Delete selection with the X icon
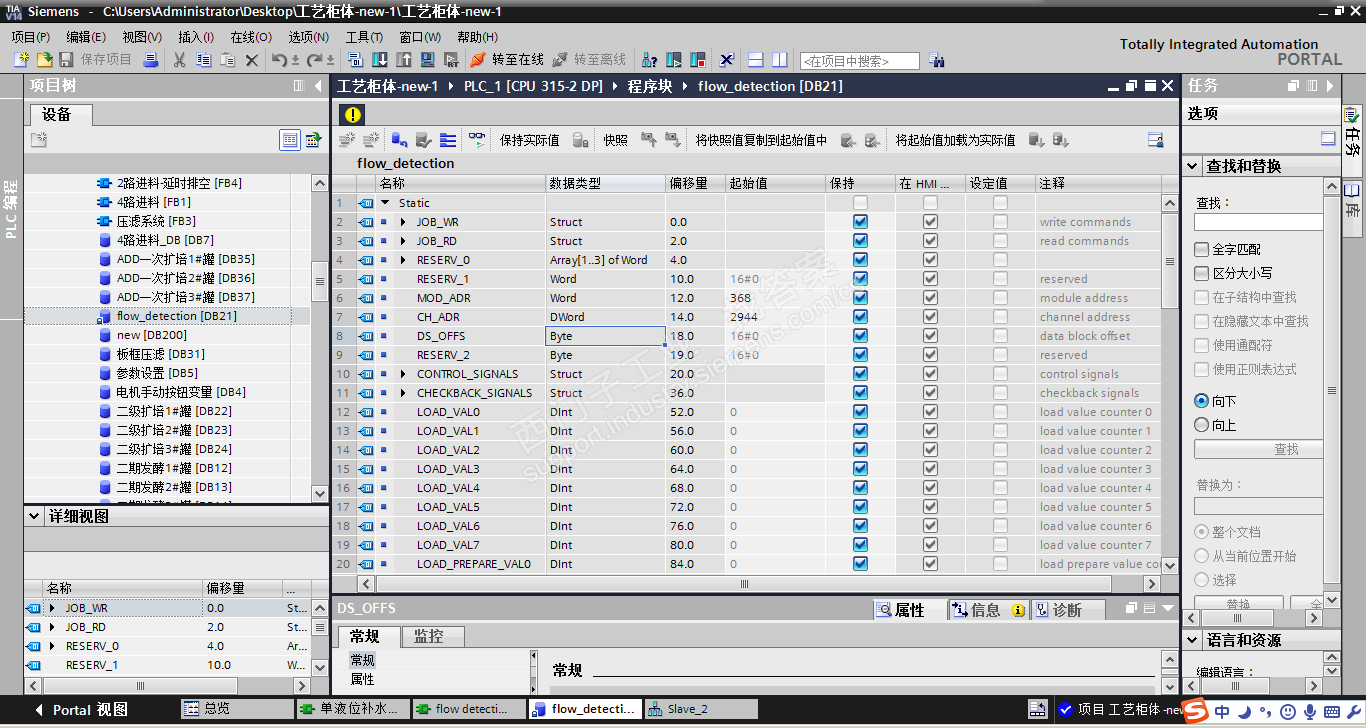Viewport: 1366px width, 728px height. tap(252, 60)
